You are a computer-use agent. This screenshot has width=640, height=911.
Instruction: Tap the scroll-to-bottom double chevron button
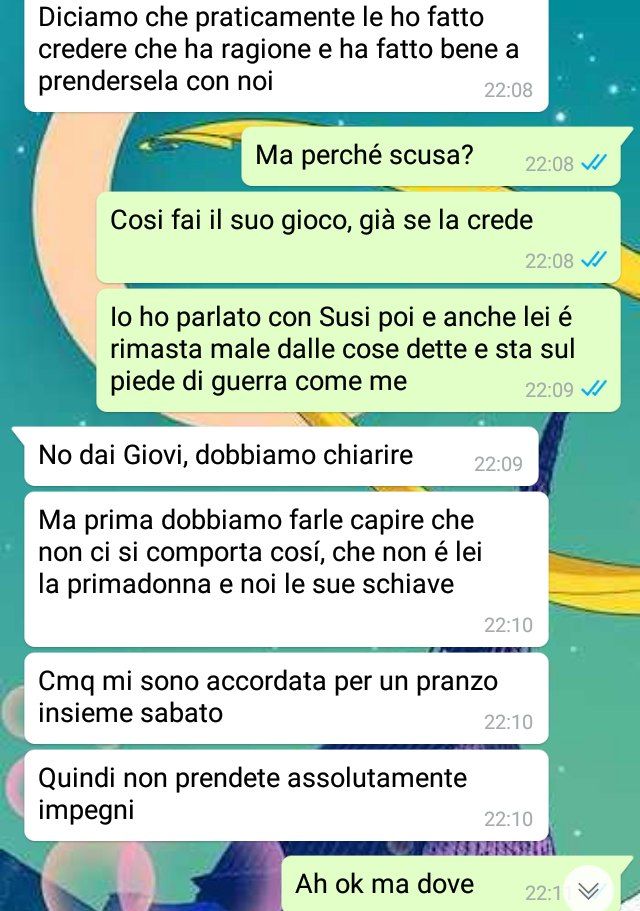point(588,890)
